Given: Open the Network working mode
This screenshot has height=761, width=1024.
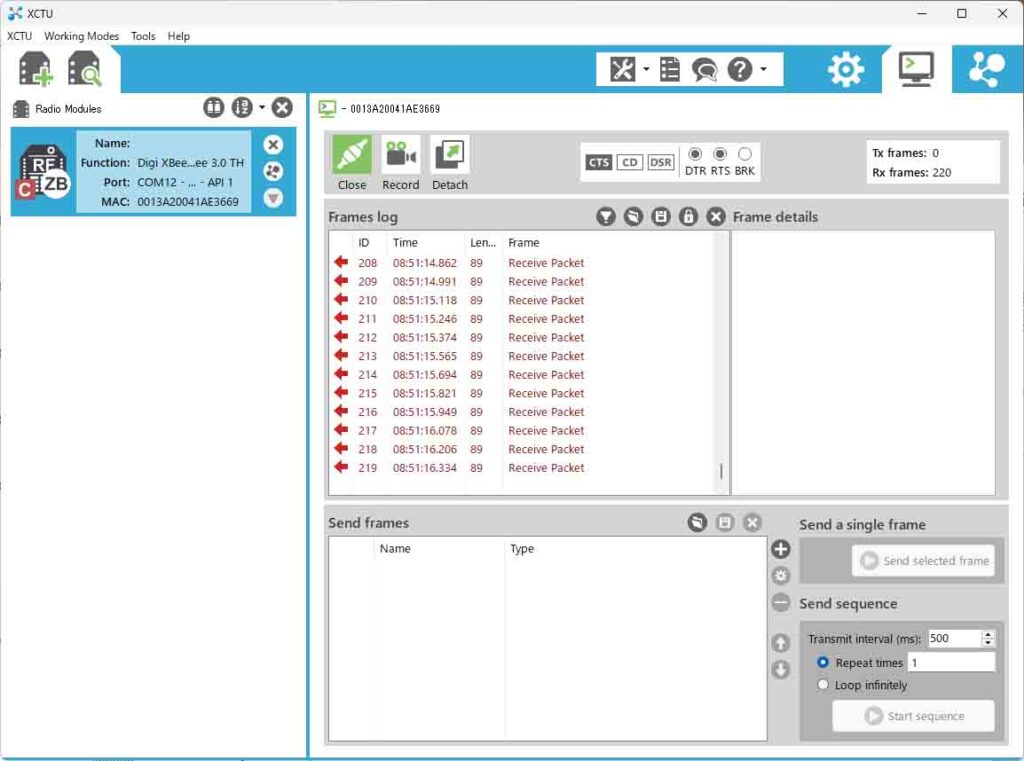Looking at the screenshot, I should pos(987,69).
